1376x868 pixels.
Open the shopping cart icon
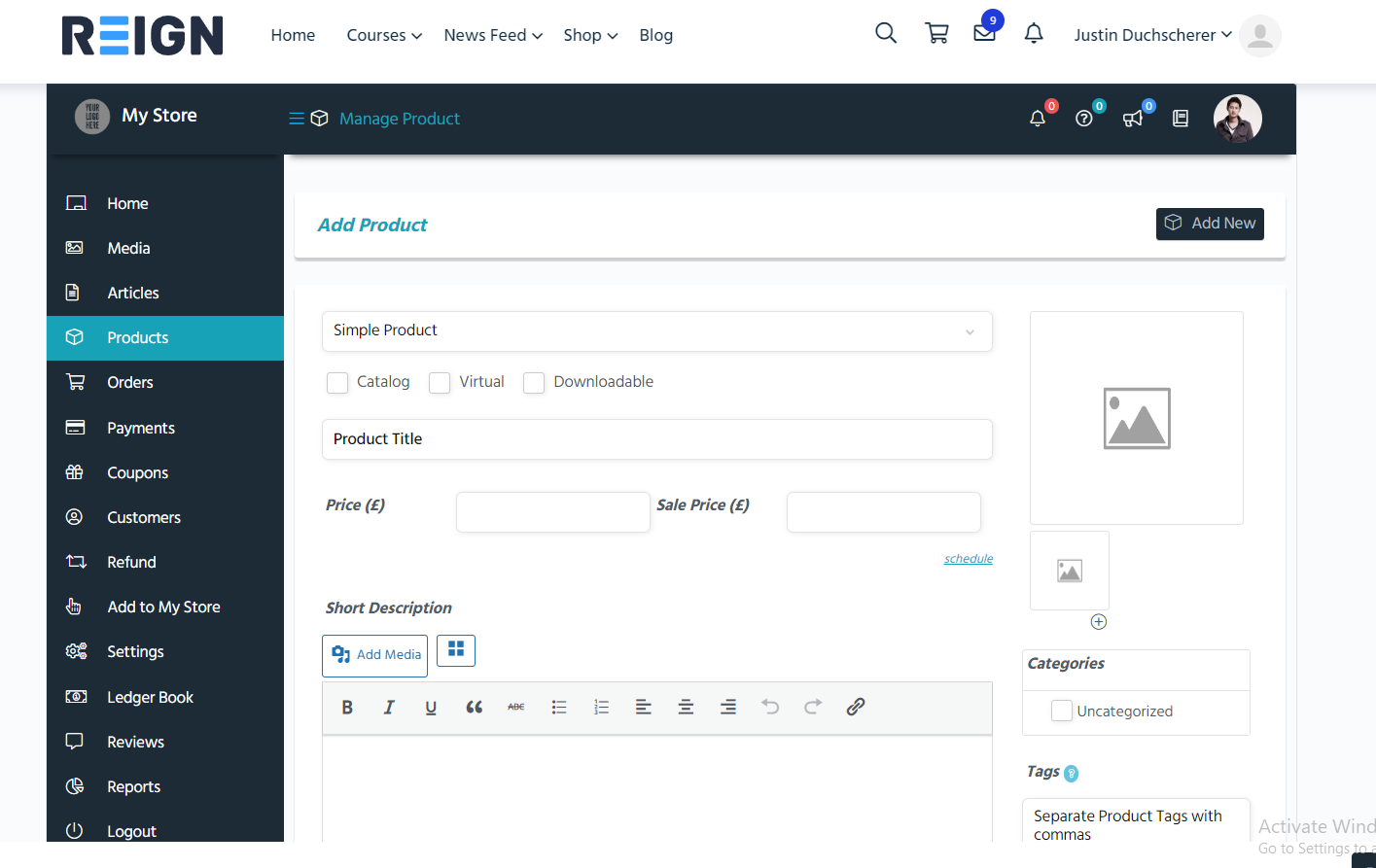coord(935,32)
